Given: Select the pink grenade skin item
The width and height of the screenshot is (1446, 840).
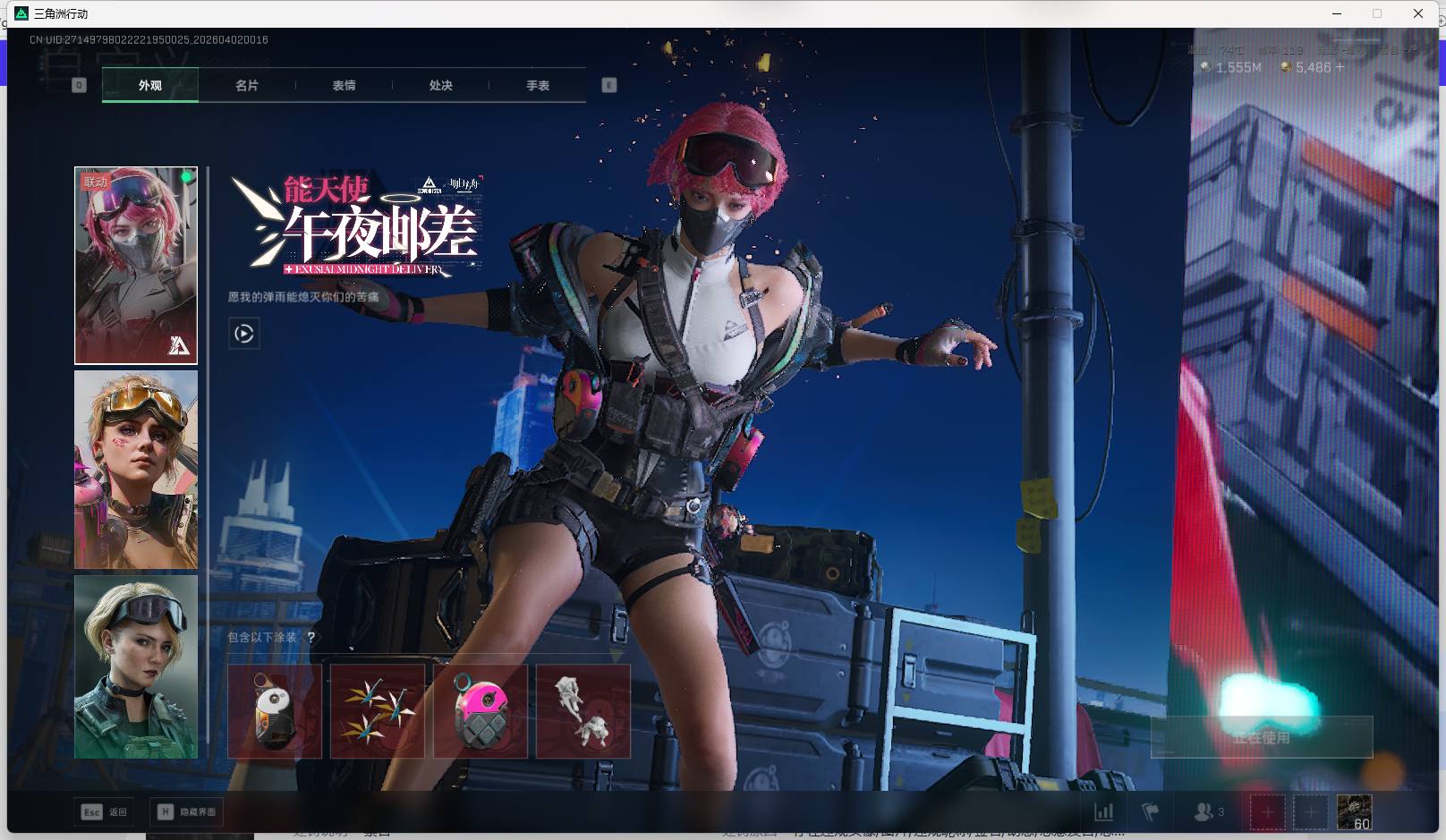Looking at the screenshot, I should click(481, 711).
